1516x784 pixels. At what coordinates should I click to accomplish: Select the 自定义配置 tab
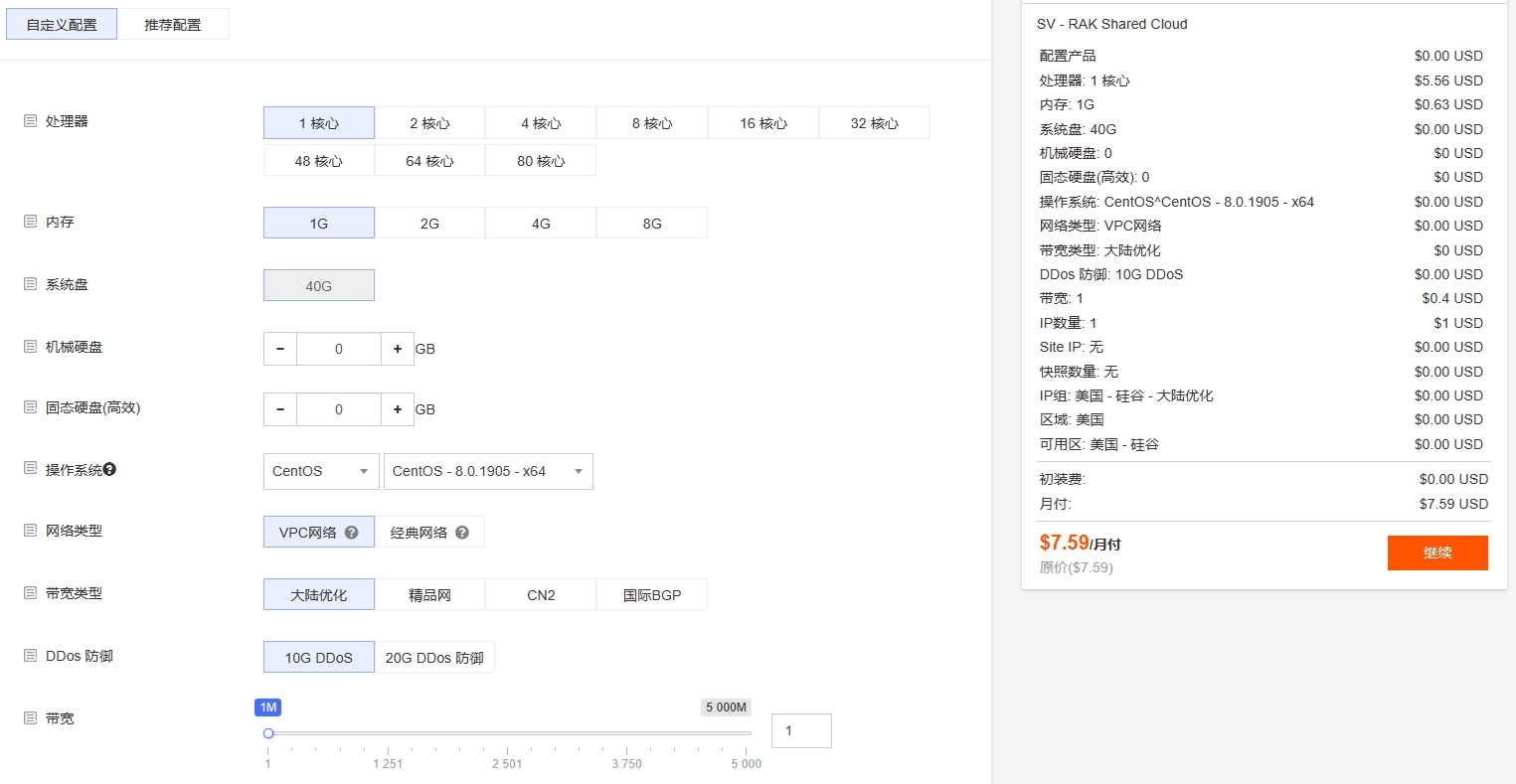tap(61, 23)
